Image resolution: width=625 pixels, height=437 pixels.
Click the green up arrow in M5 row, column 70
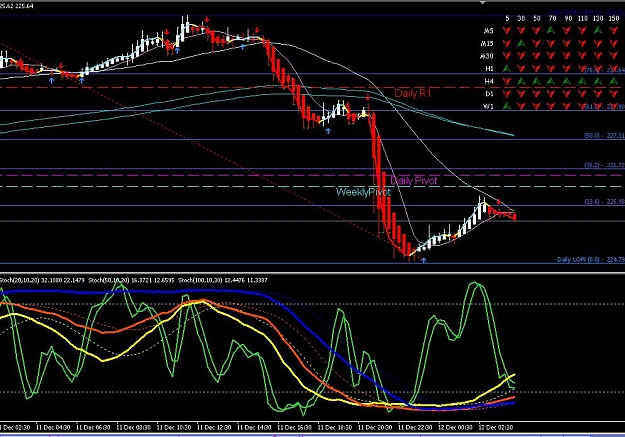(552, 30)
